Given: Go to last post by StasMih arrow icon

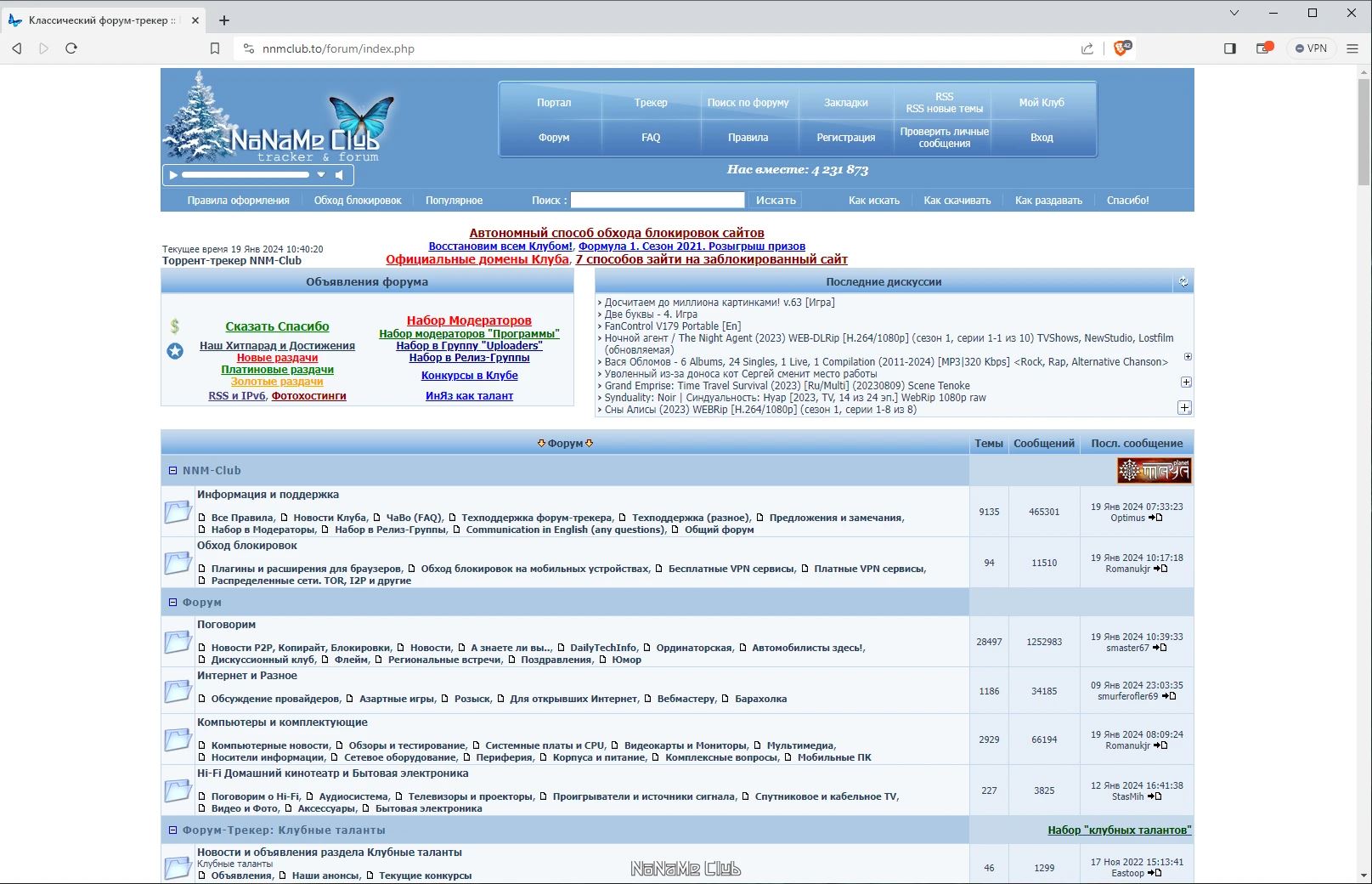Looking at the screenshot, I should [1154, 796].
